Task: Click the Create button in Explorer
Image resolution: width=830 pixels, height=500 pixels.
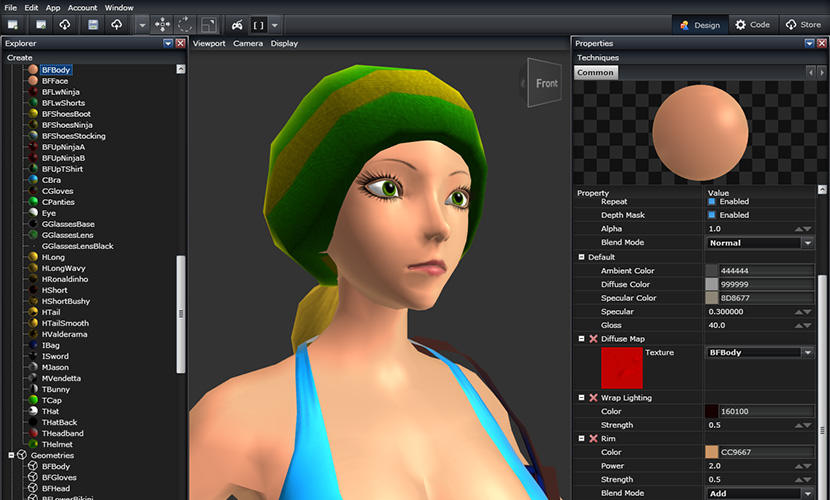Action: point(20,58)
